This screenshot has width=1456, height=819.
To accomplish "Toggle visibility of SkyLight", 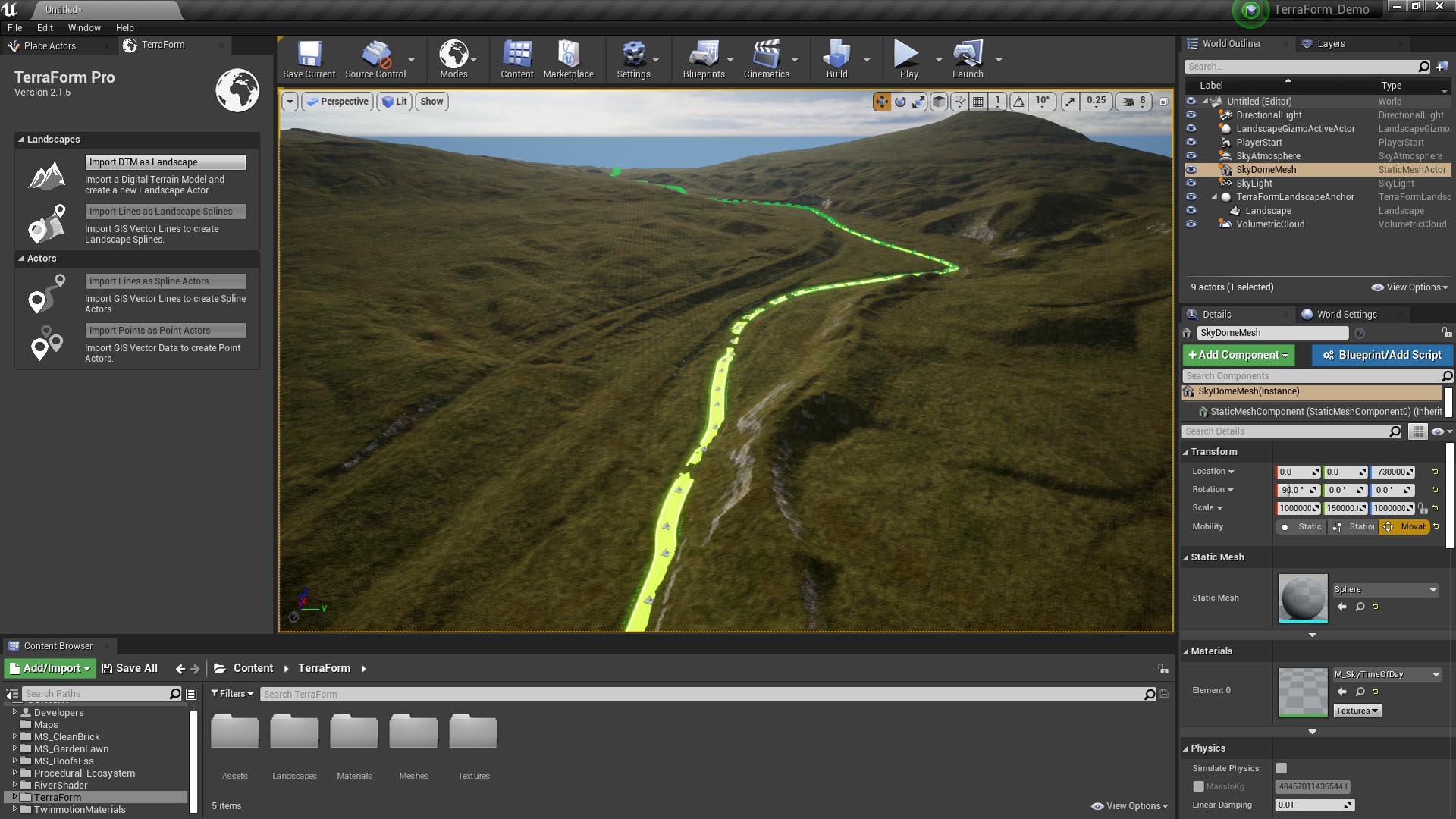I will 1191,184.
